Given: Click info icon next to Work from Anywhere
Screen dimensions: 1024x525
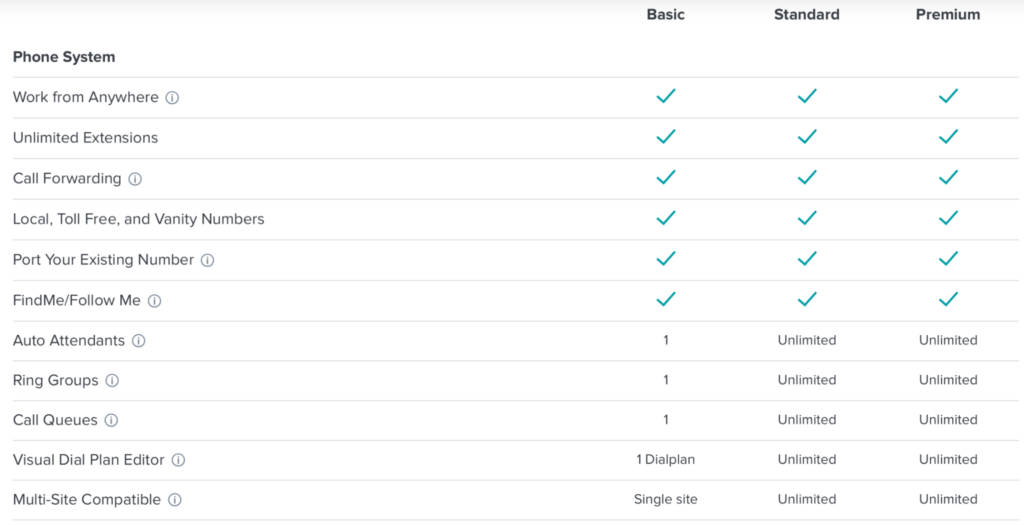Looking at the screenshot, I should (172, 98).
